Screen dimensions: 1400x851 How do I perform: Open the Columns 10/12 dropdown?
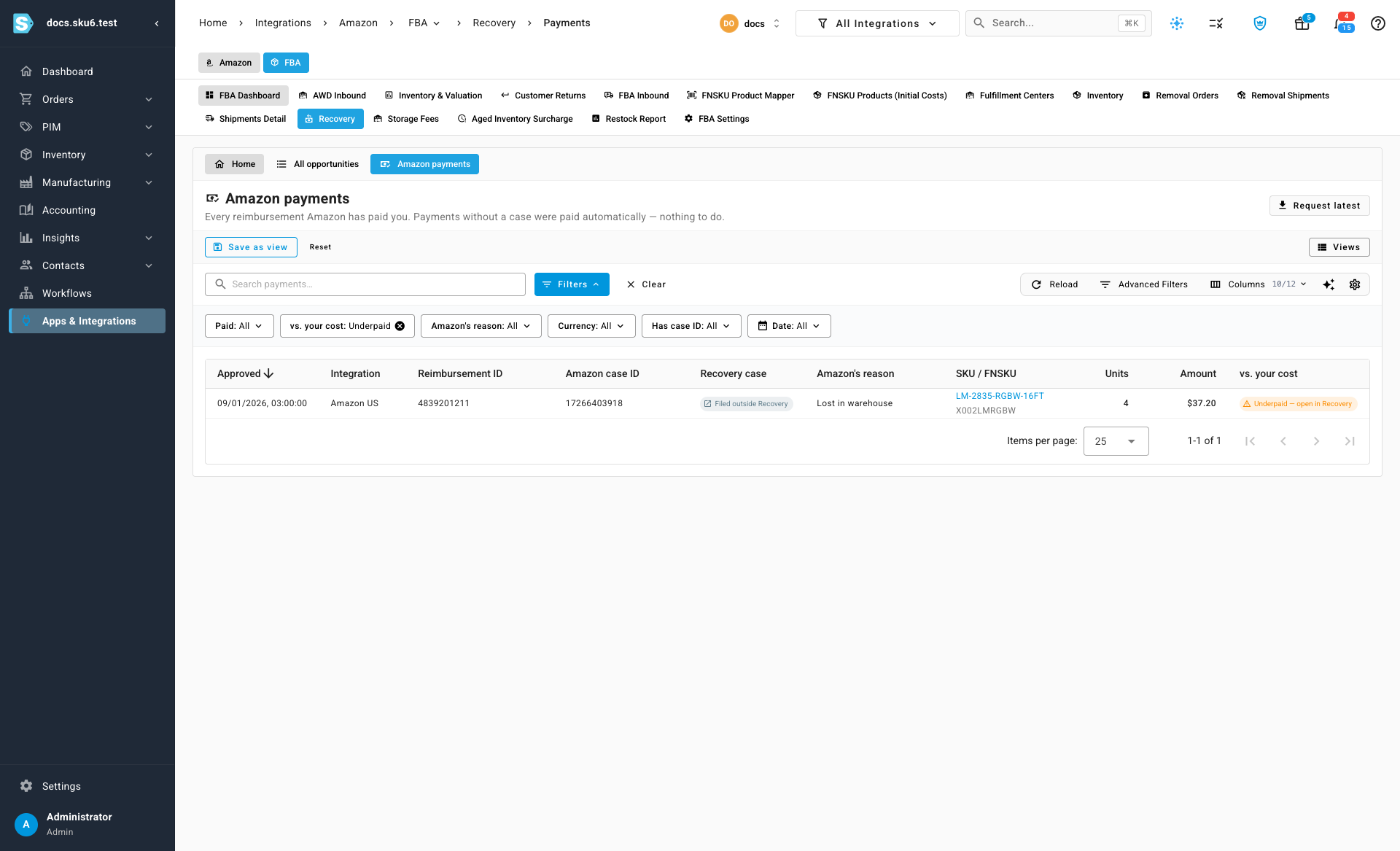pos(1259,284)
